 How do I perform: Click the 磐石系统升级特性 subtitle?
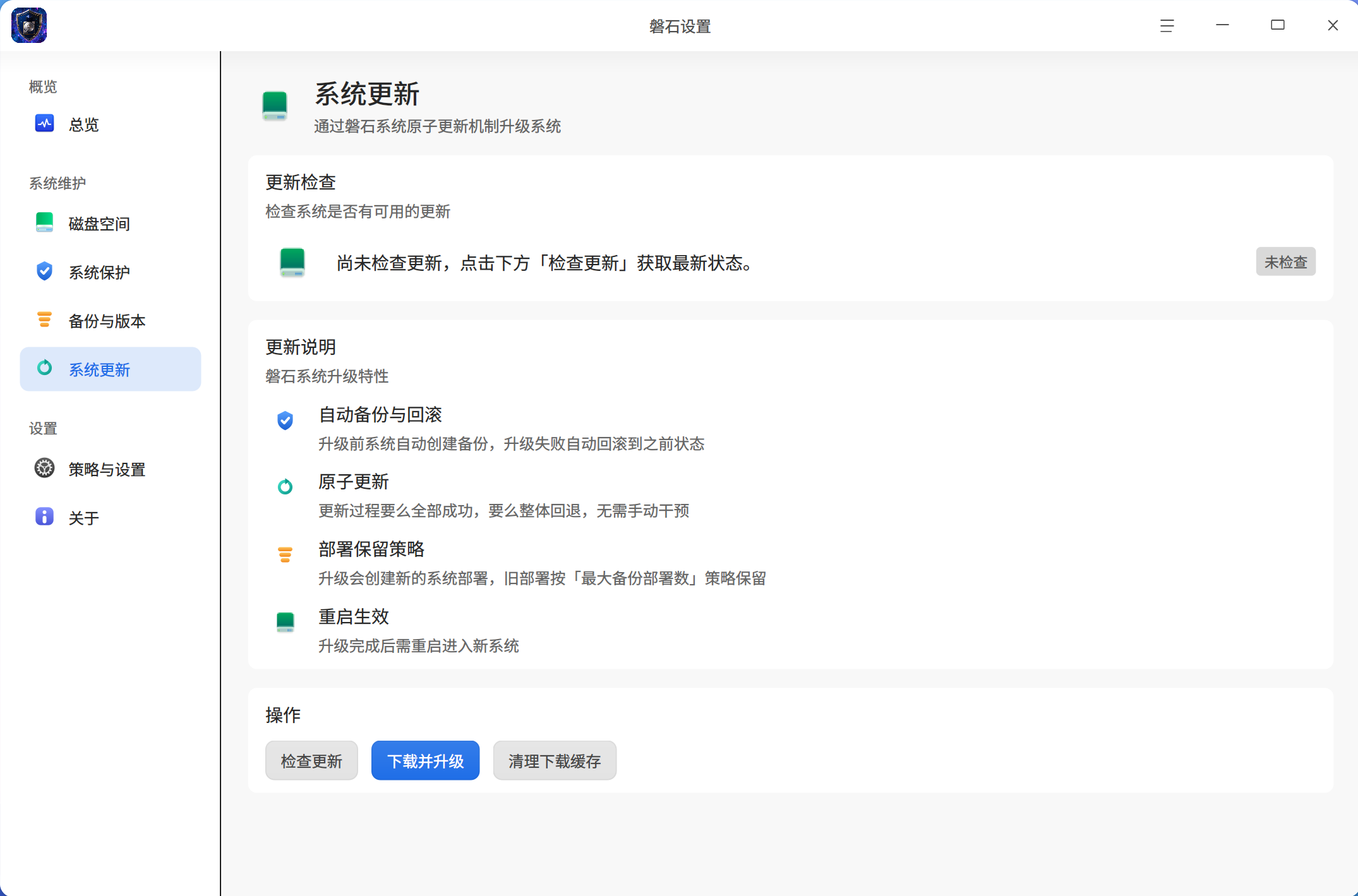point(327,376)
